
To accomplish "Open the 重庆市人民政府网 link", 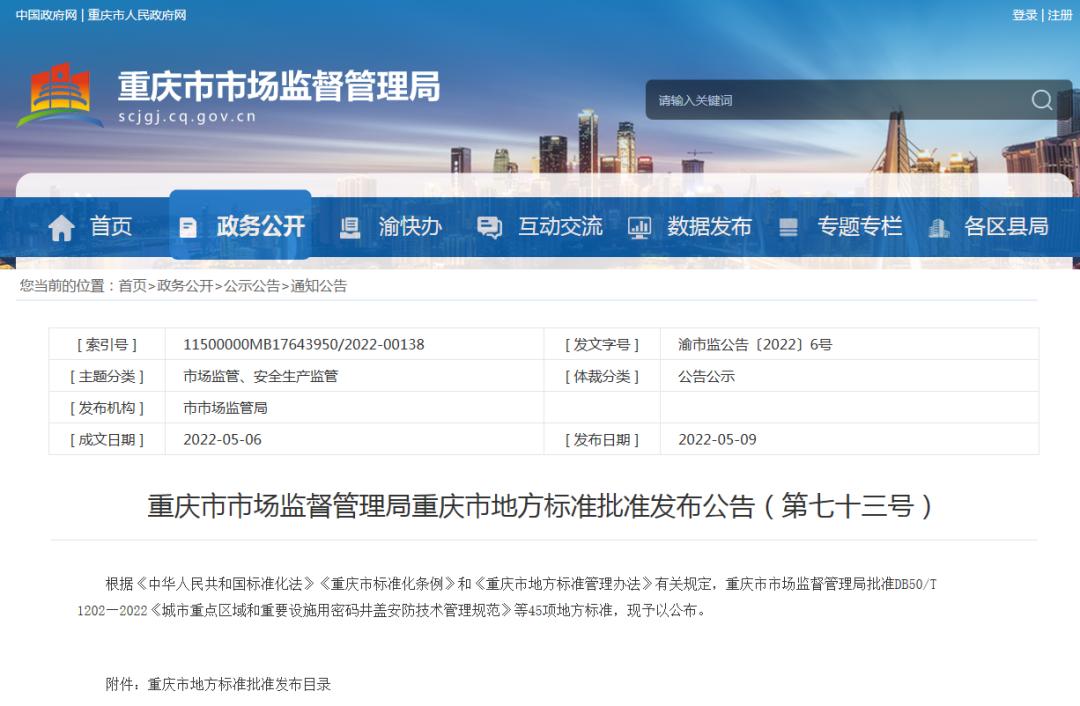I will (136, 15).
